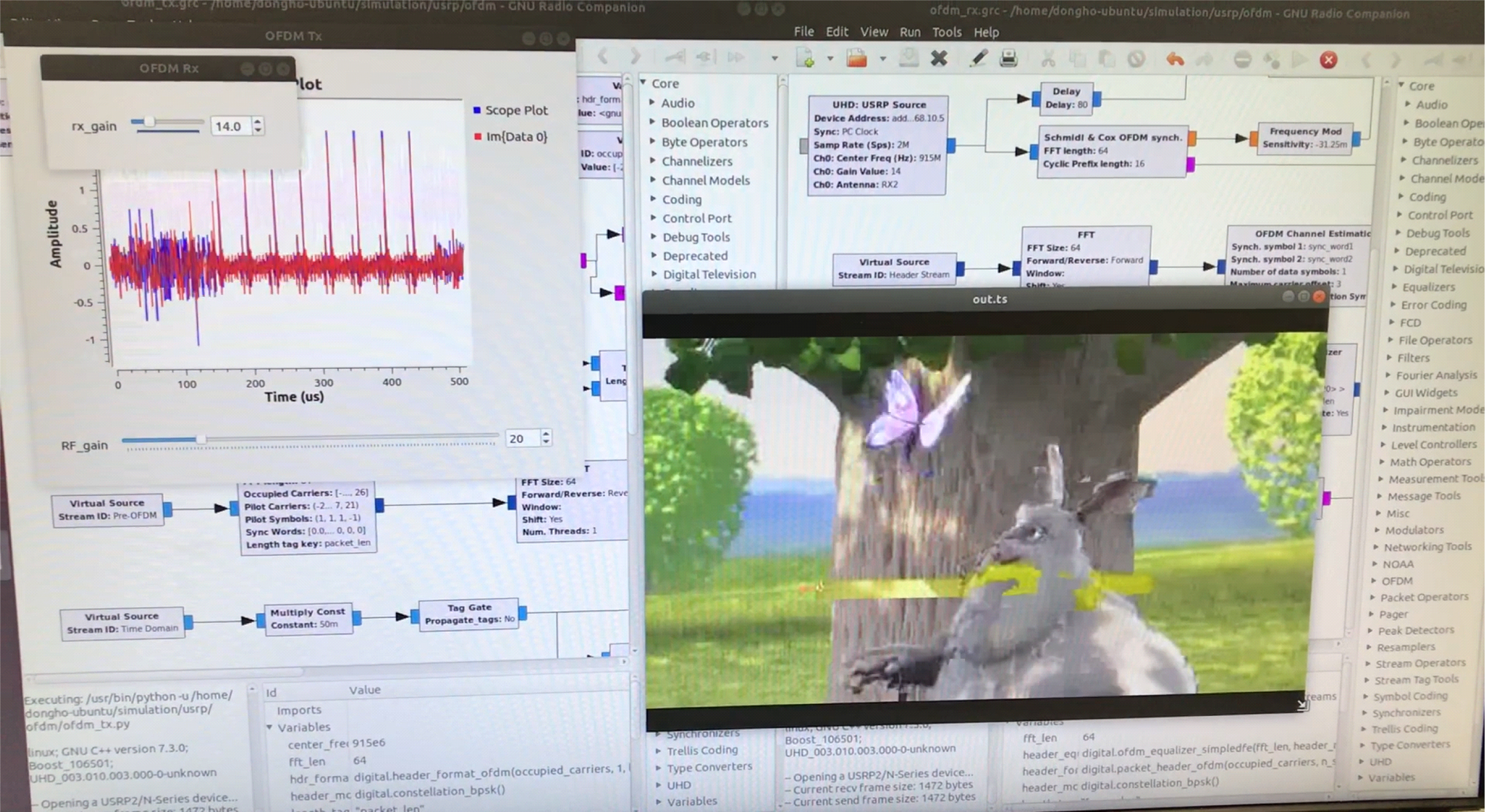Open the toolbar overflow arrow in ofdm_tx window

[774, 58]
